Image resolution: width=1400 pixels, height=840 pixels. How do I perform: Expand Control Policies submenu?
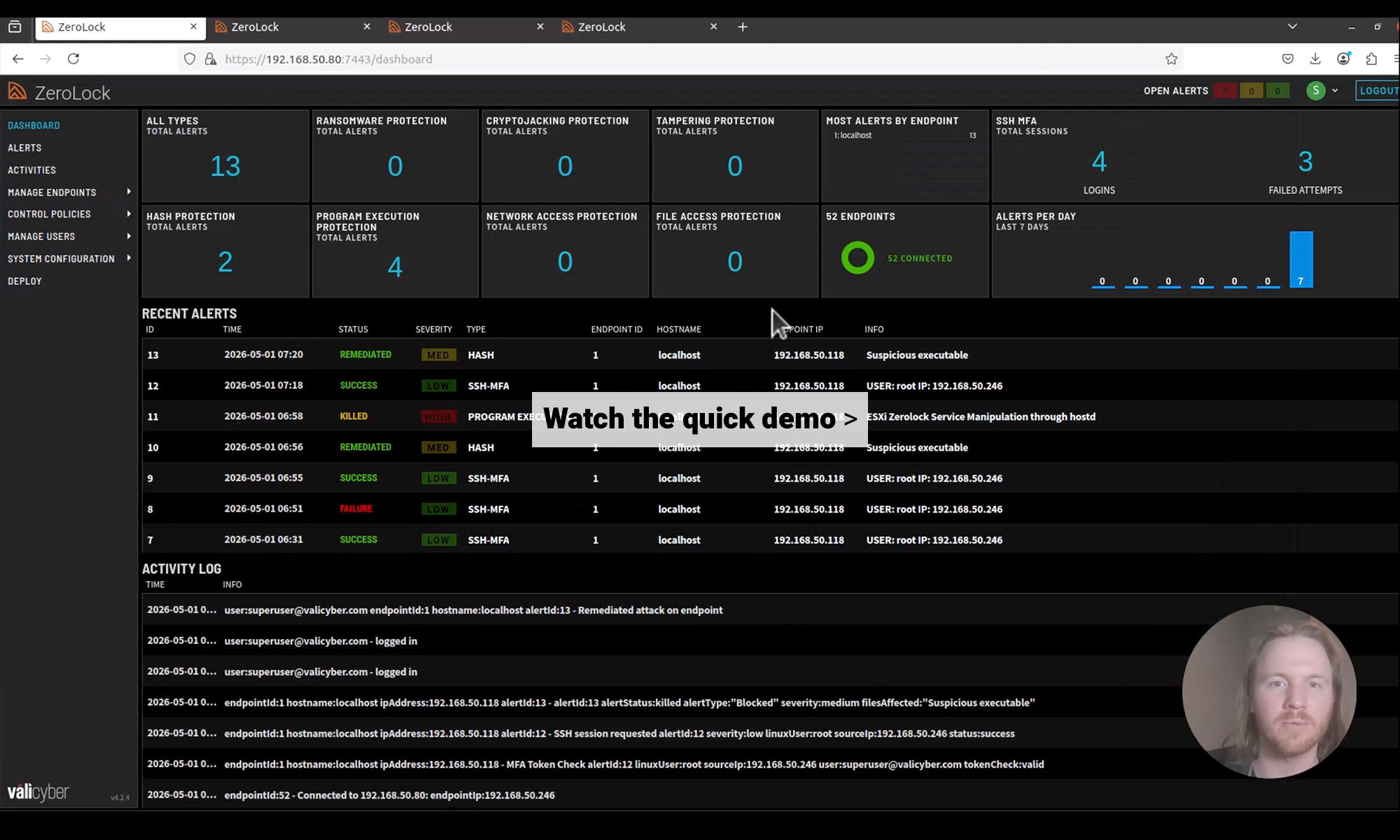129,214
